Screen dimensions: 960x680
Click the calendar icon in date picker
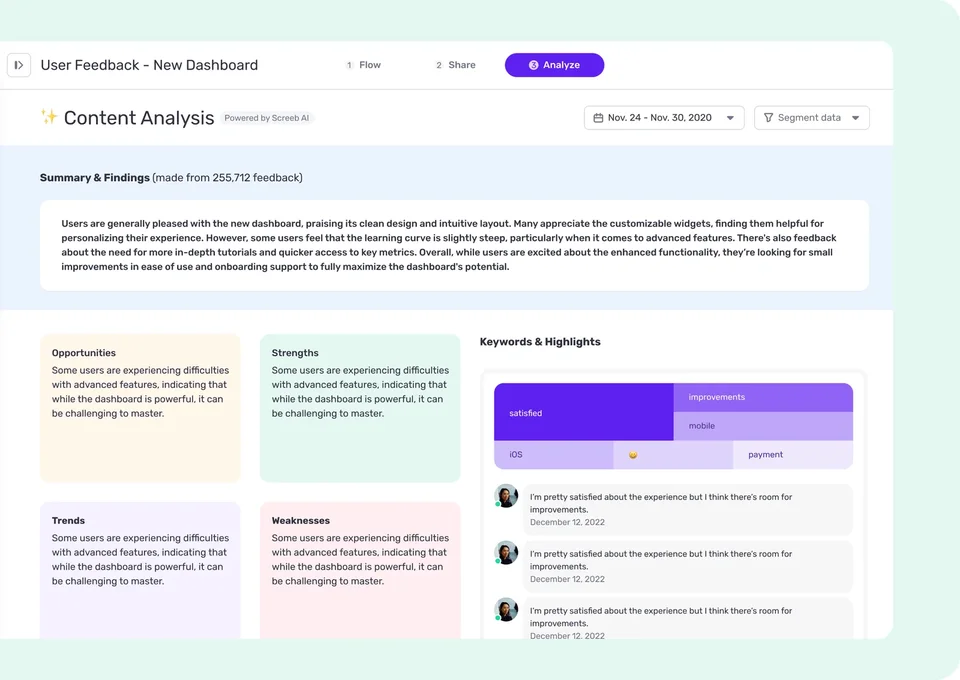point(598,118)
